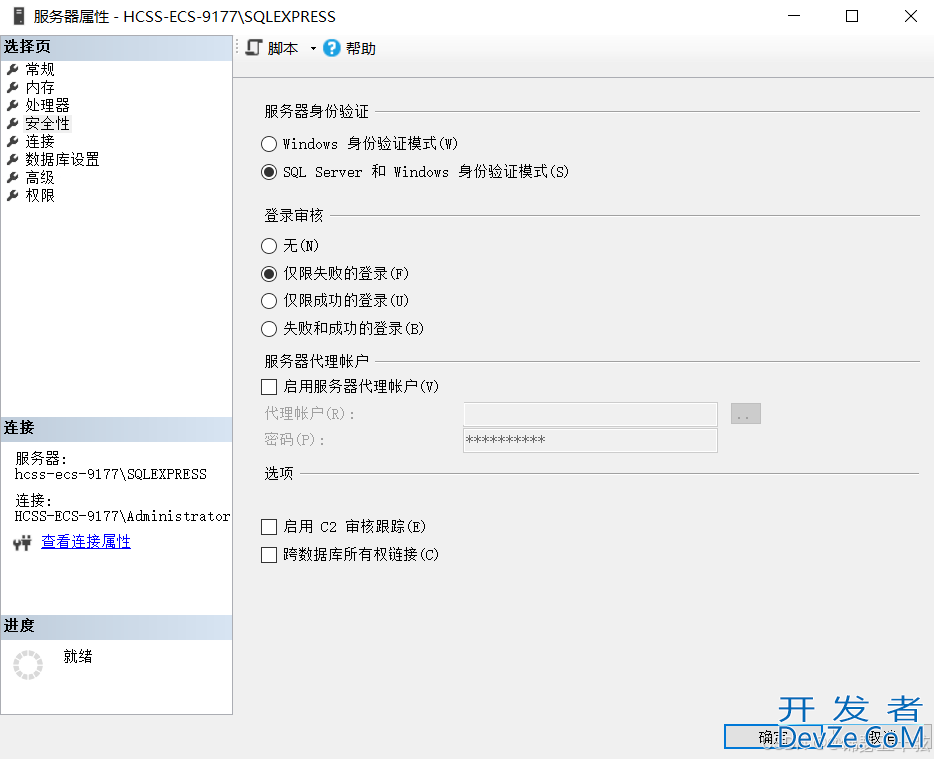This screenshot has width=934, height=759.
Task: Open the 常规 page
Action: (x=40, y=70)
